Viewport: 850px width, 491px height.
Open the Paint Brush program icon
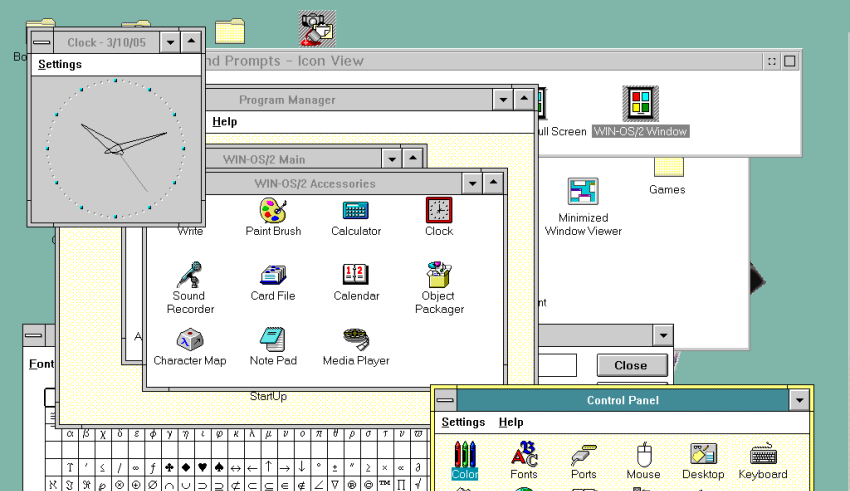click(273, 211)
